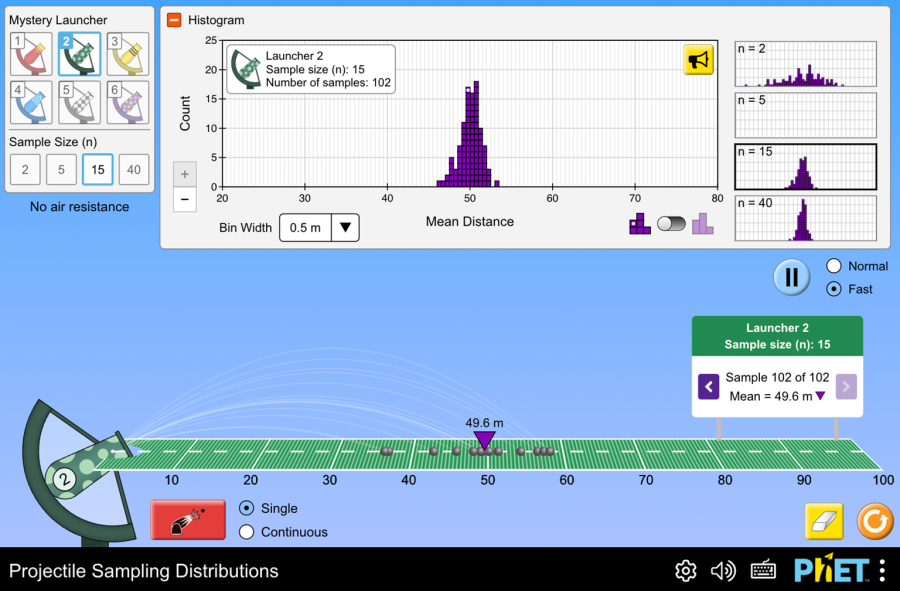Select Continuous launch mode

pos(247,532)
